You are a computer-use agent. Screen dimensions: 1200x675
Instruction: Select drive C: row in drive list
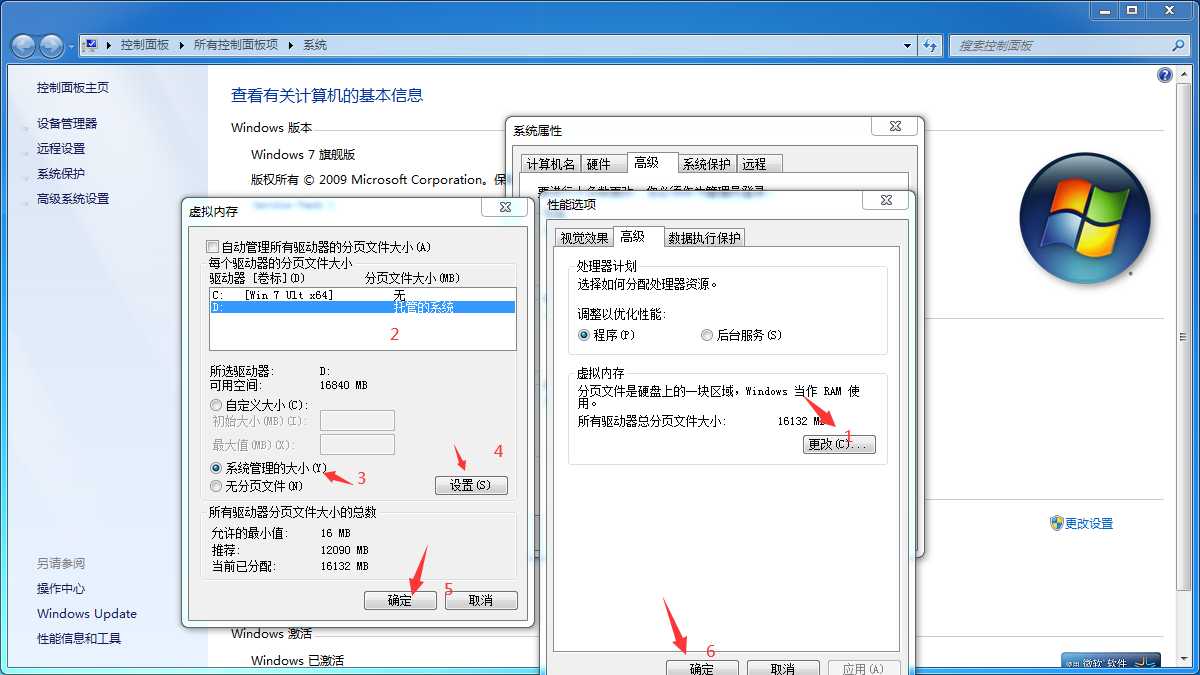362,295
